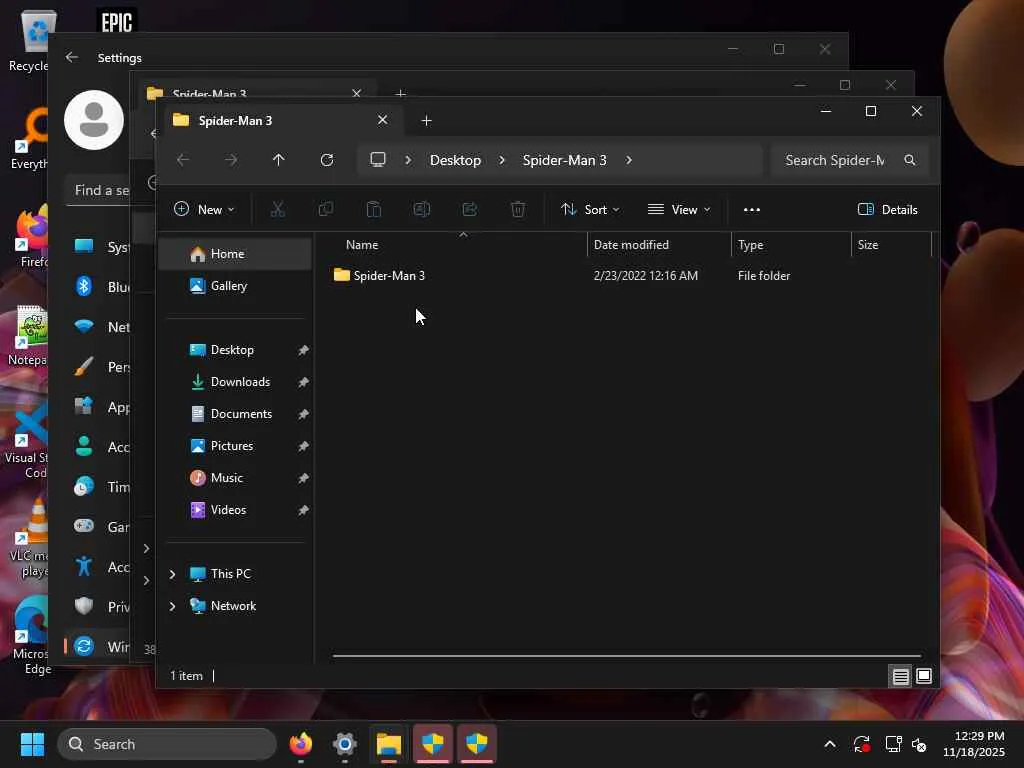1024x768 pixels.
Task: Unpin Desktop using its pin icon
Action: (x=303, y=350)
